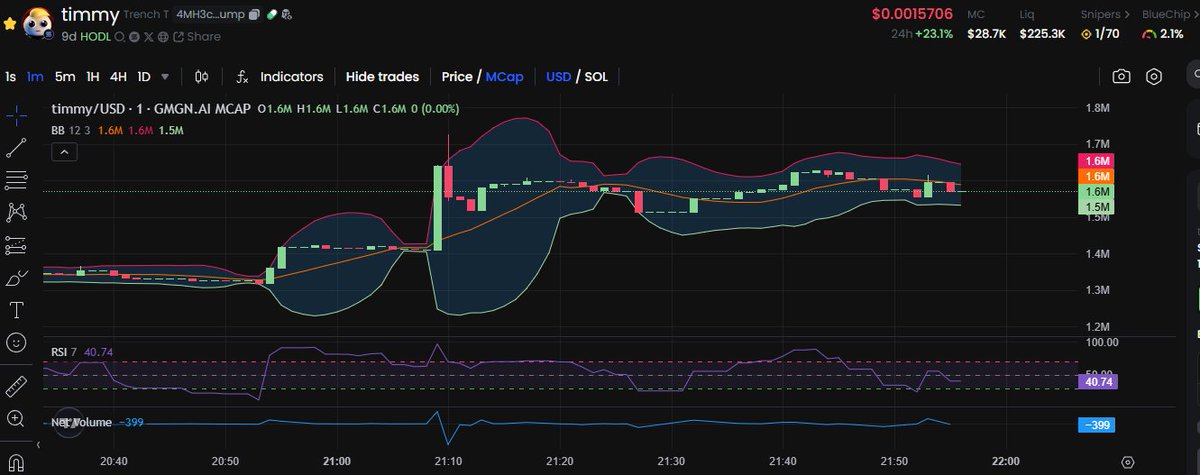Click the Trench T label
1200x475 pixels.
[x=146, y=15]
